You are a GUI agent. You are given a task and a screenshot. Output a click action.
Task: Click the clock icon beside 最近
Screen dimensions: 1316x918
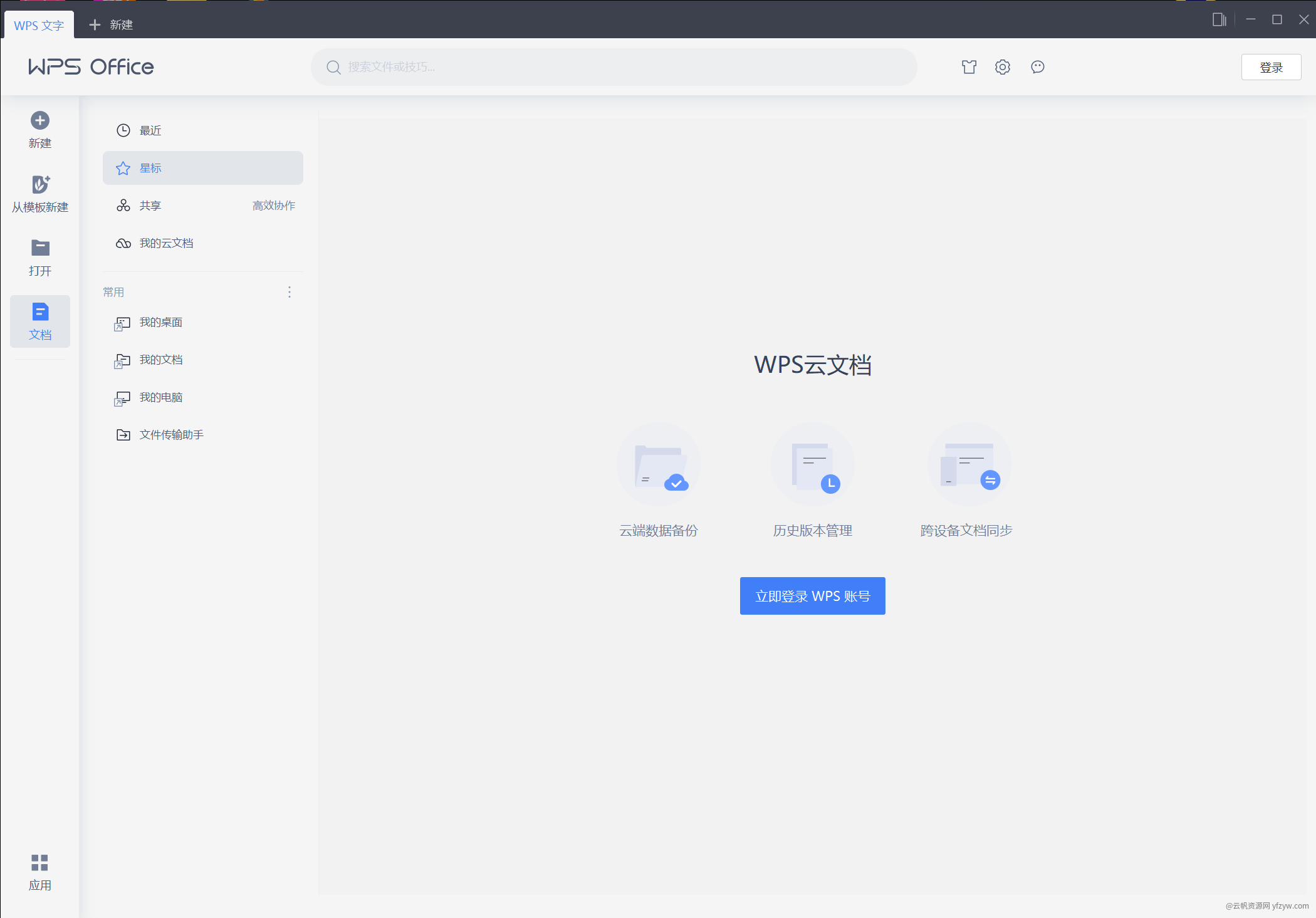tap(123, 130)
